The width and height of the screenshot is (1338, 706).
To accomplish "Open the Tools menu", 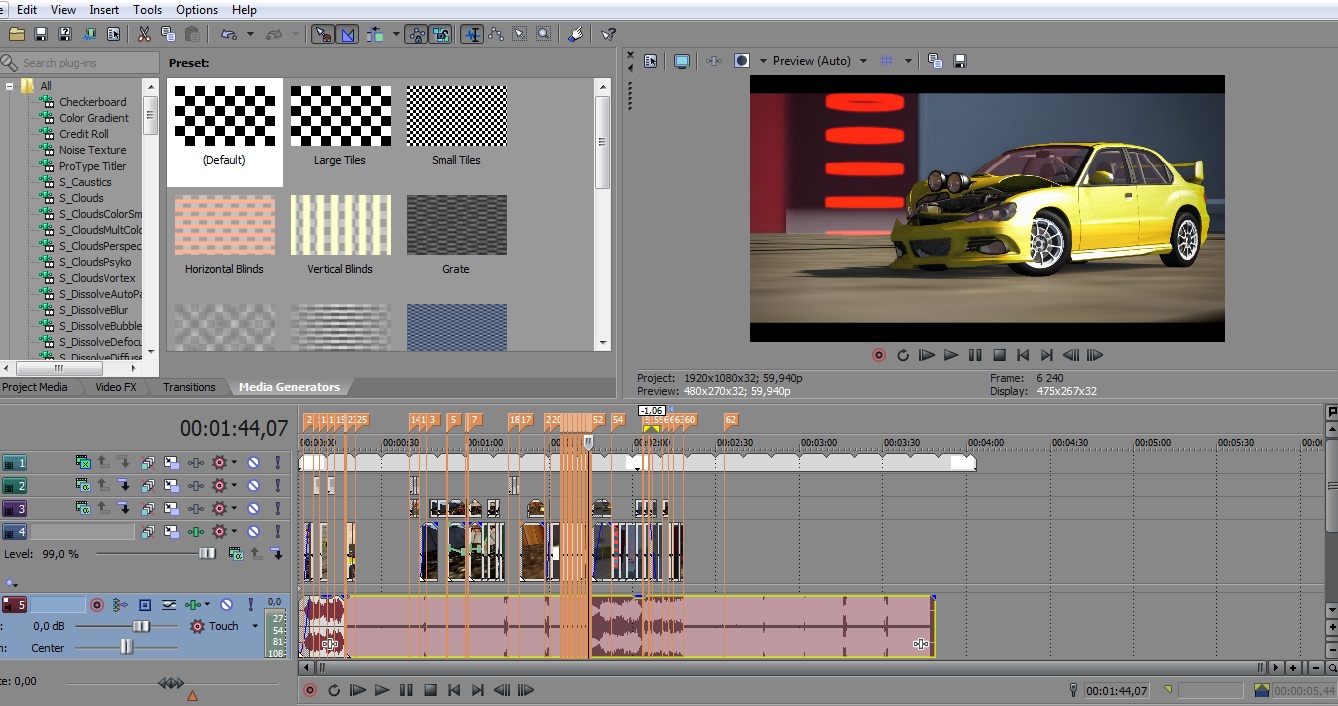I will click(x=147, y=10).
